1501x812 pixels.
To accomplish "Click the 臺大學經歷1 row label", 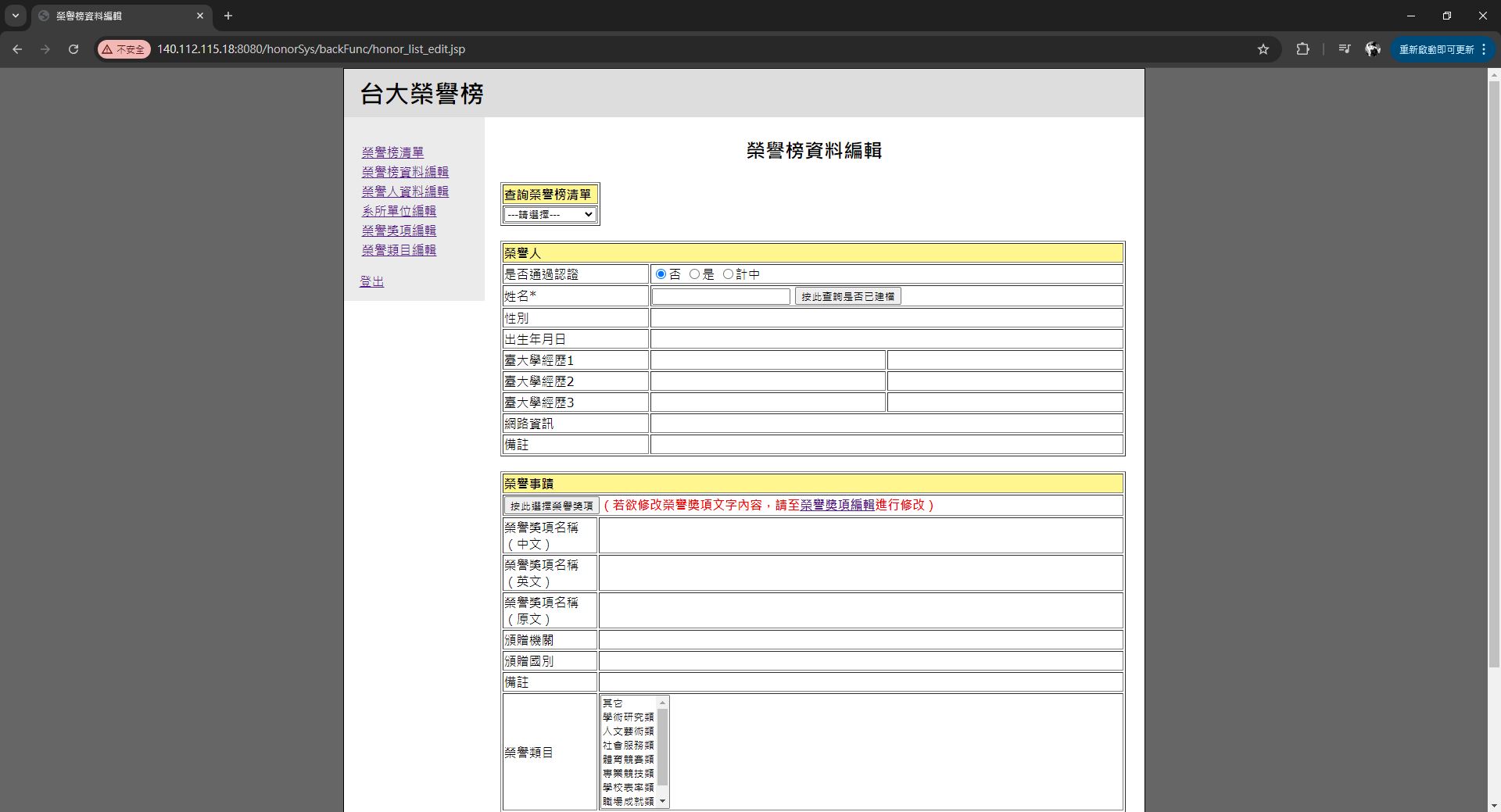I will 539,360.
